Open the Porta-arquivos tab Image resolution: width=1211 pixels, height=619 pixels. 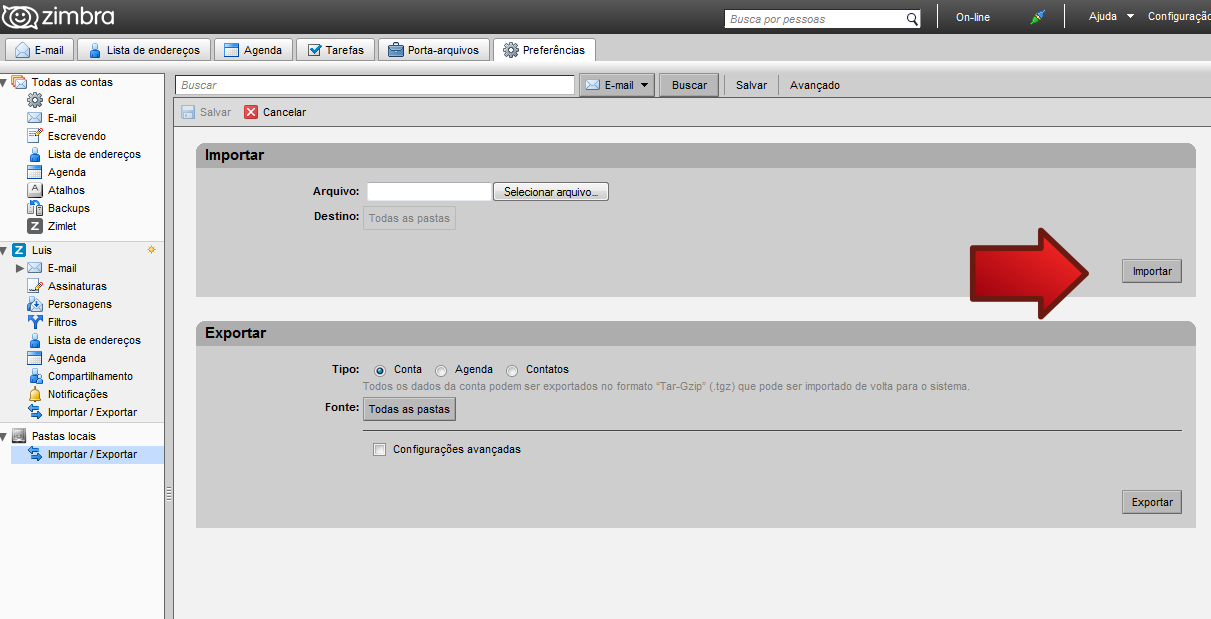[x=434, y=50]
